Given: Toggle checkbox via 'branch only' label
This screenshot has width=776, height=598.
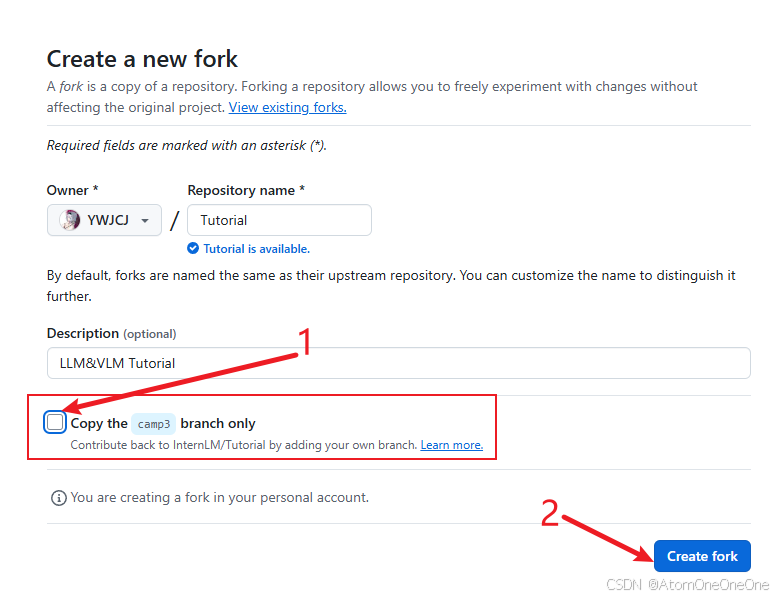Looking at the screenshot, I should (x=218, y=423).
